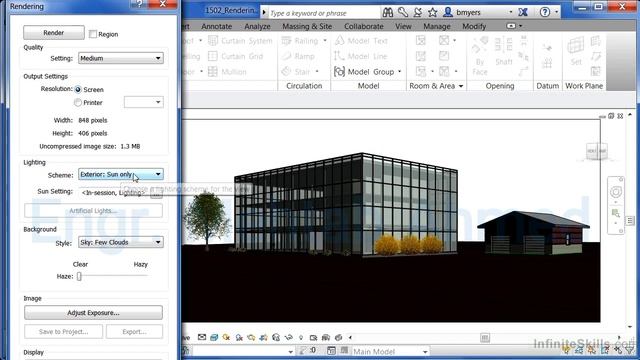Click the search binoculars icon

coord(388,12)
